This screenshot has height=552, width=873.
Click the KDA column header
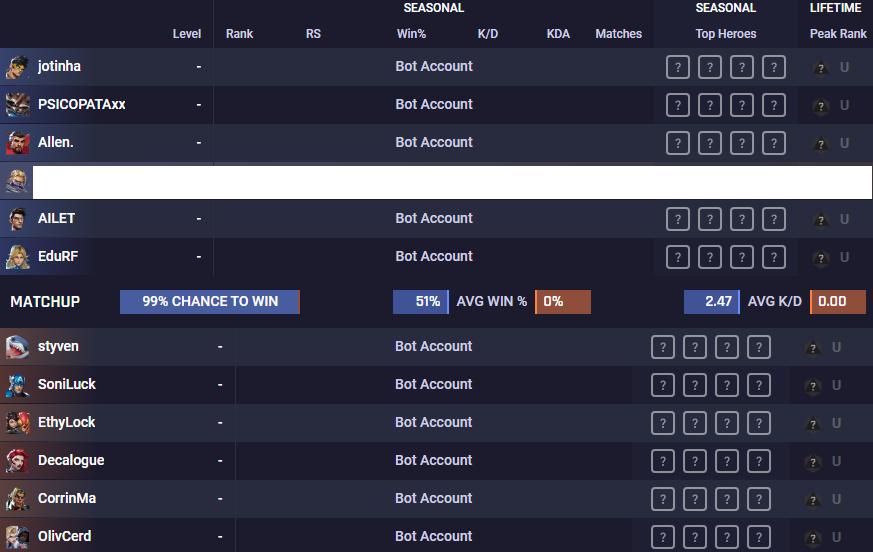(x=558, y=34)
